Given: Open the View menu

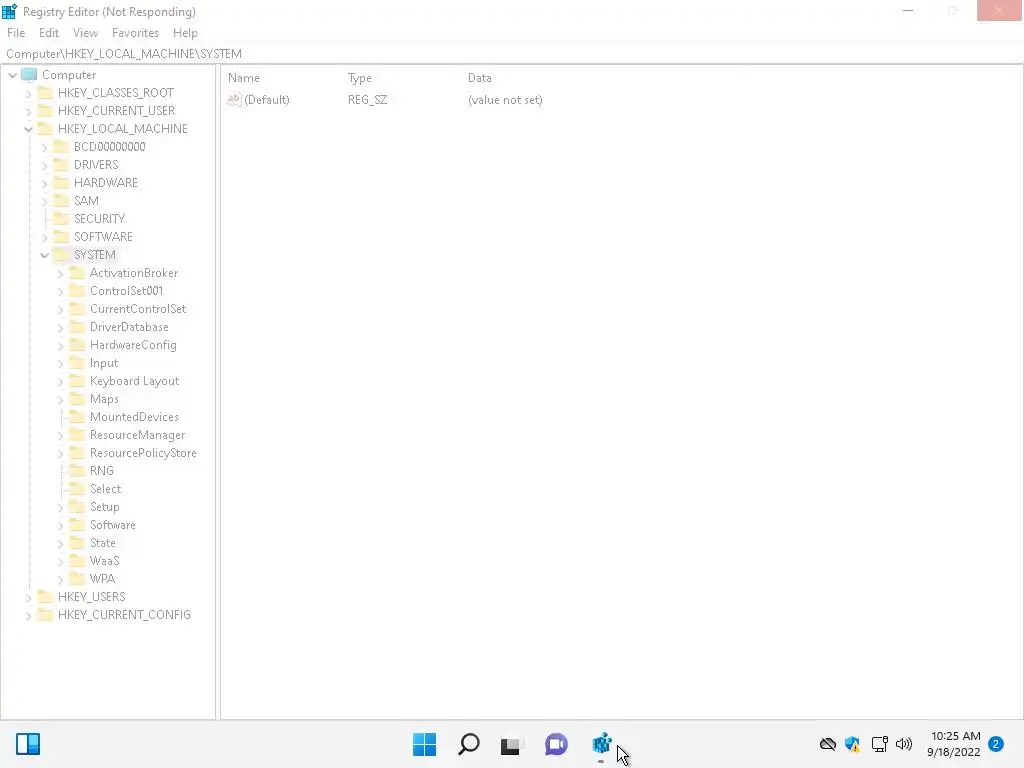Looking at the screenshot, I should 86,33.
